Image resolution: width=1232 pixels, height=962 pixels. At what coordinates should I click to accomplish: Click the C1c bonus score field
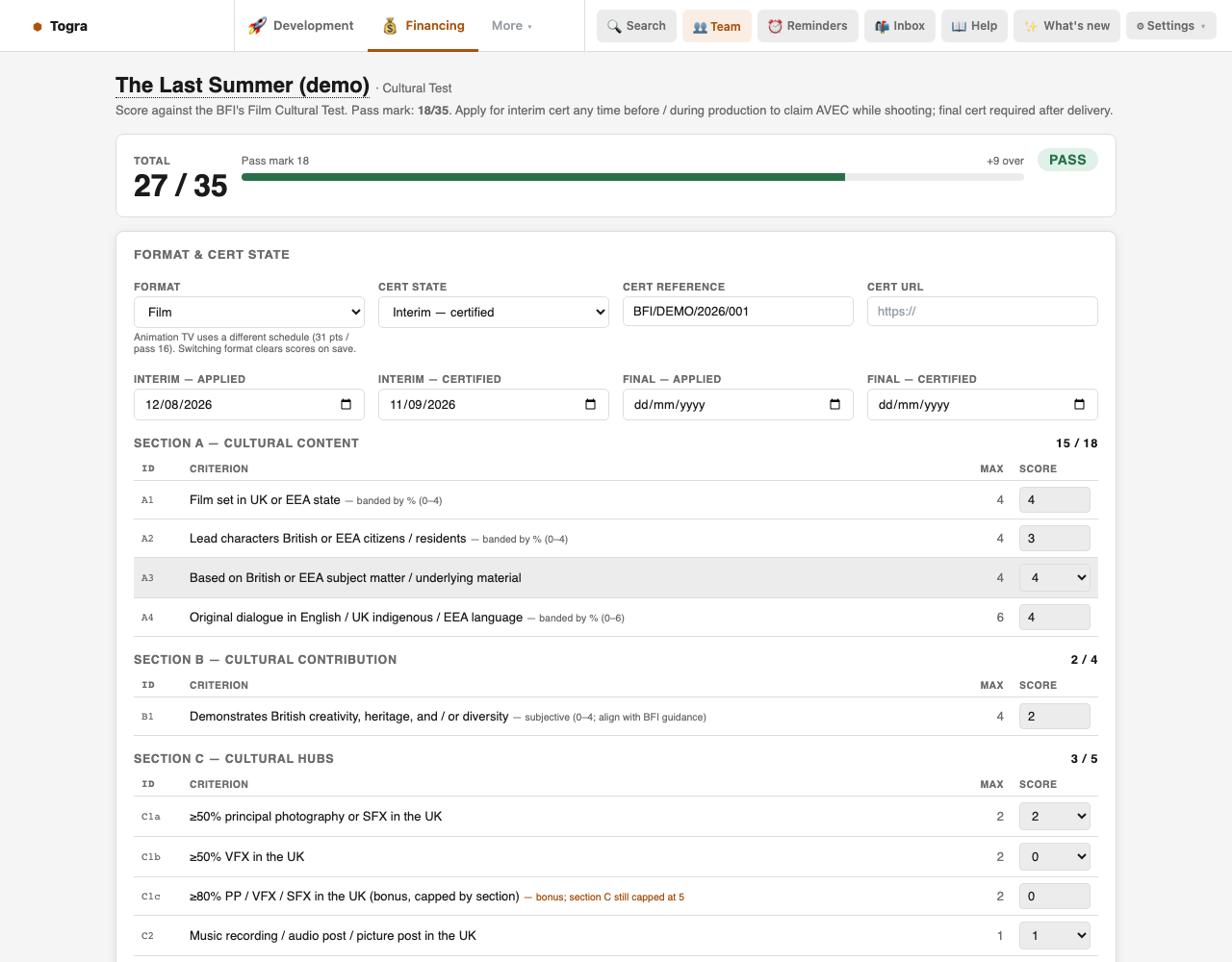tap(1055, 896)
